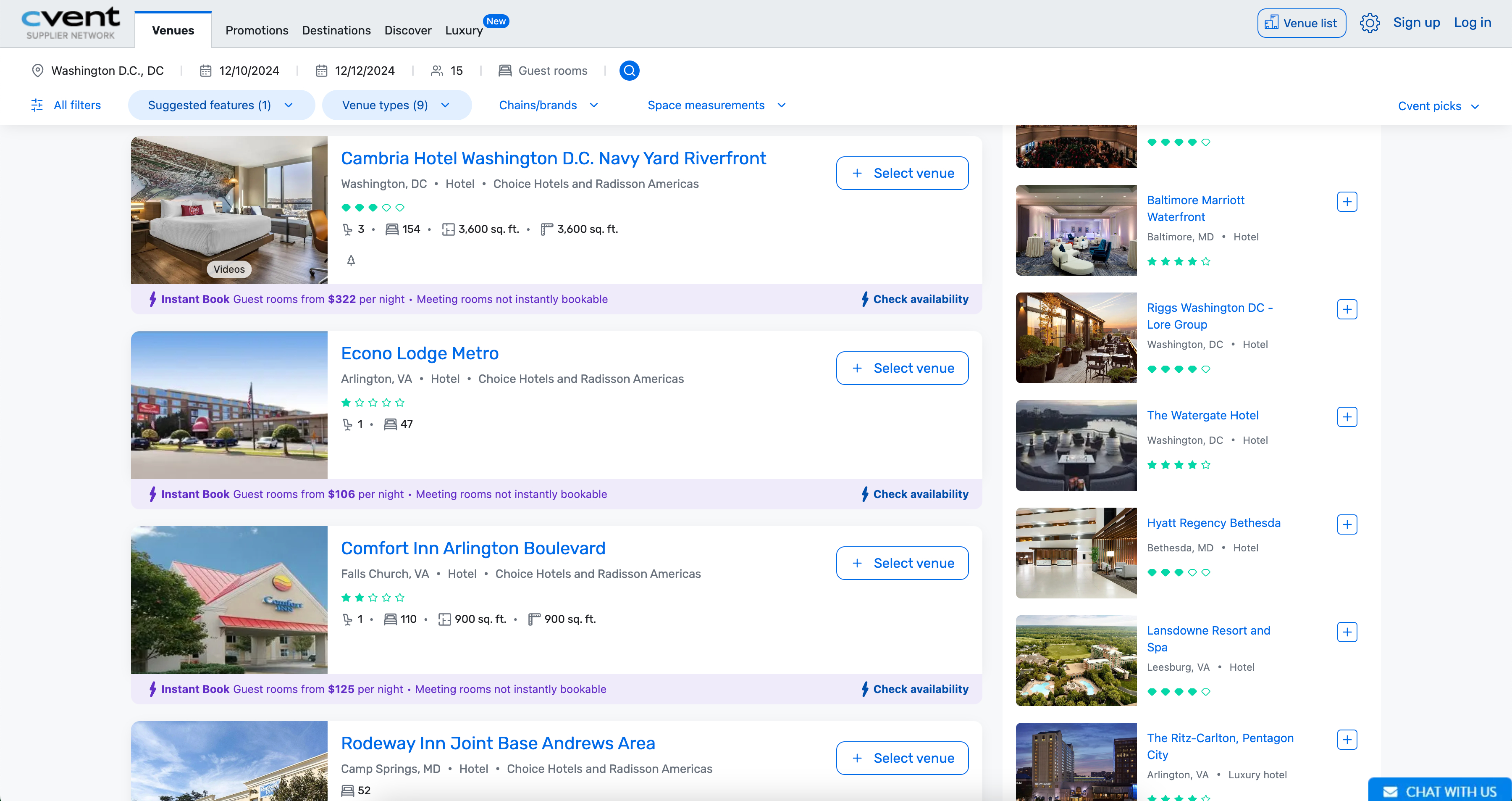Go to Destinations tab
The image size is (1512, 801).
click(x=336, y=30)
